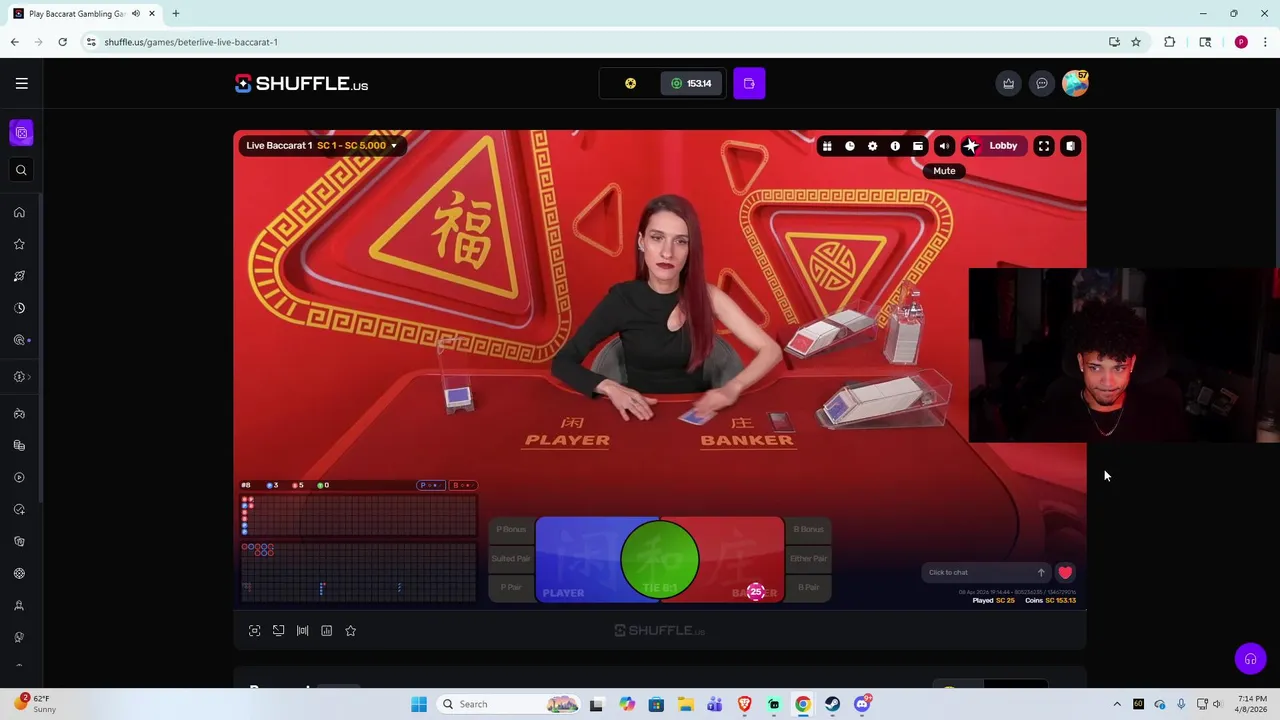Bet on the red BANKER area

coord(741,560)
